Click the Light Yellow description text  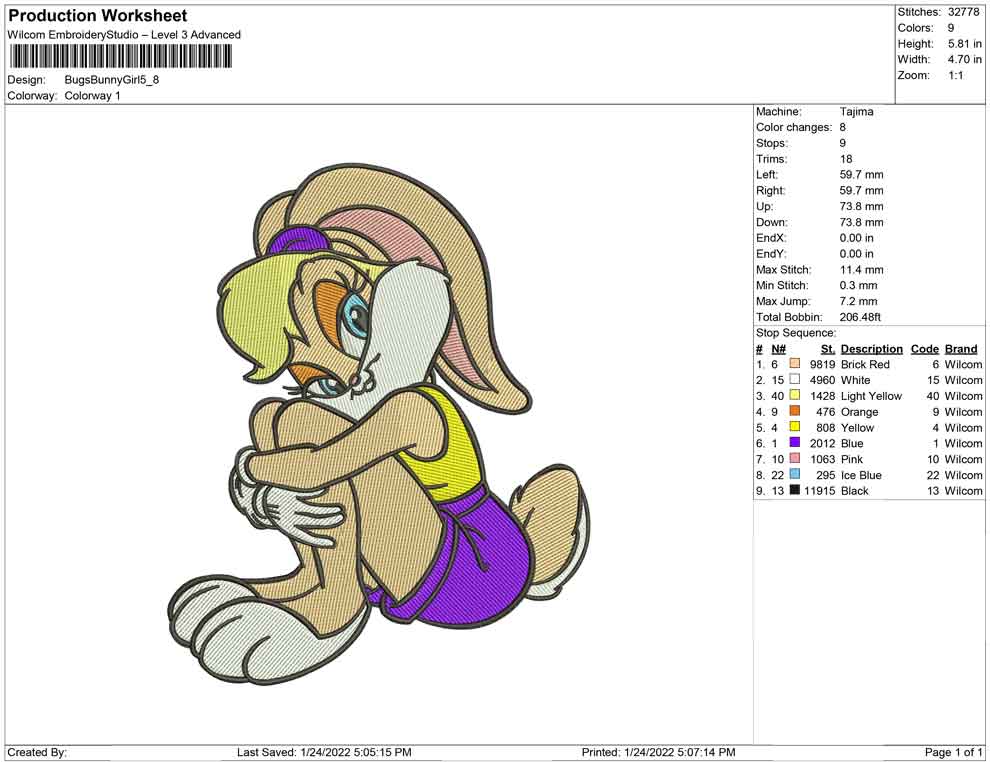tap(871, 396)
